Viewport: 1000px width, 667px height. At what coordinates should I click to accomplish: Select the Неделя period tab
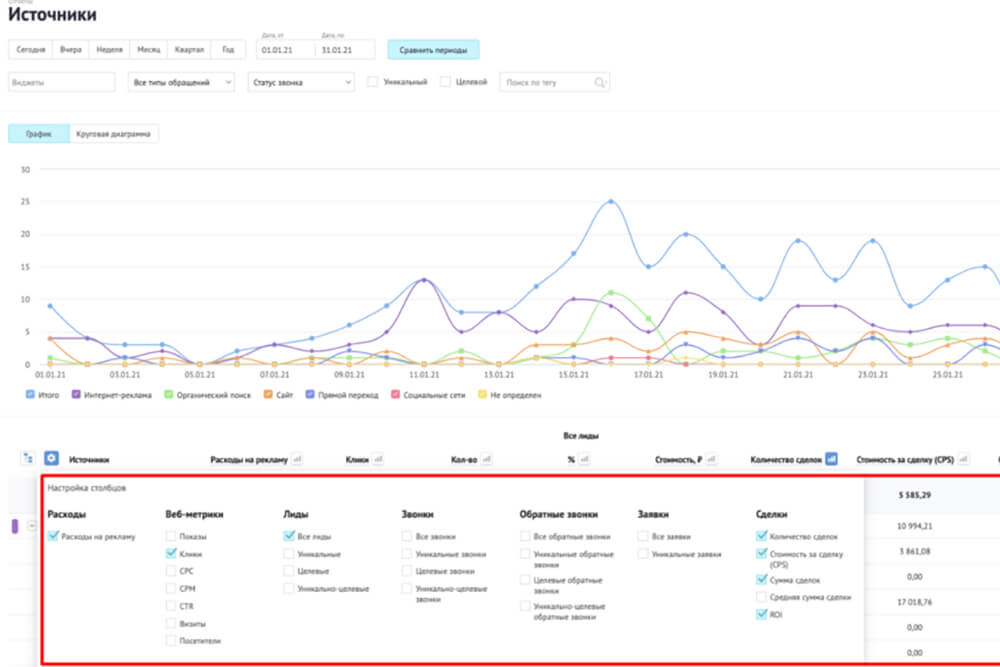click(110, 49)
